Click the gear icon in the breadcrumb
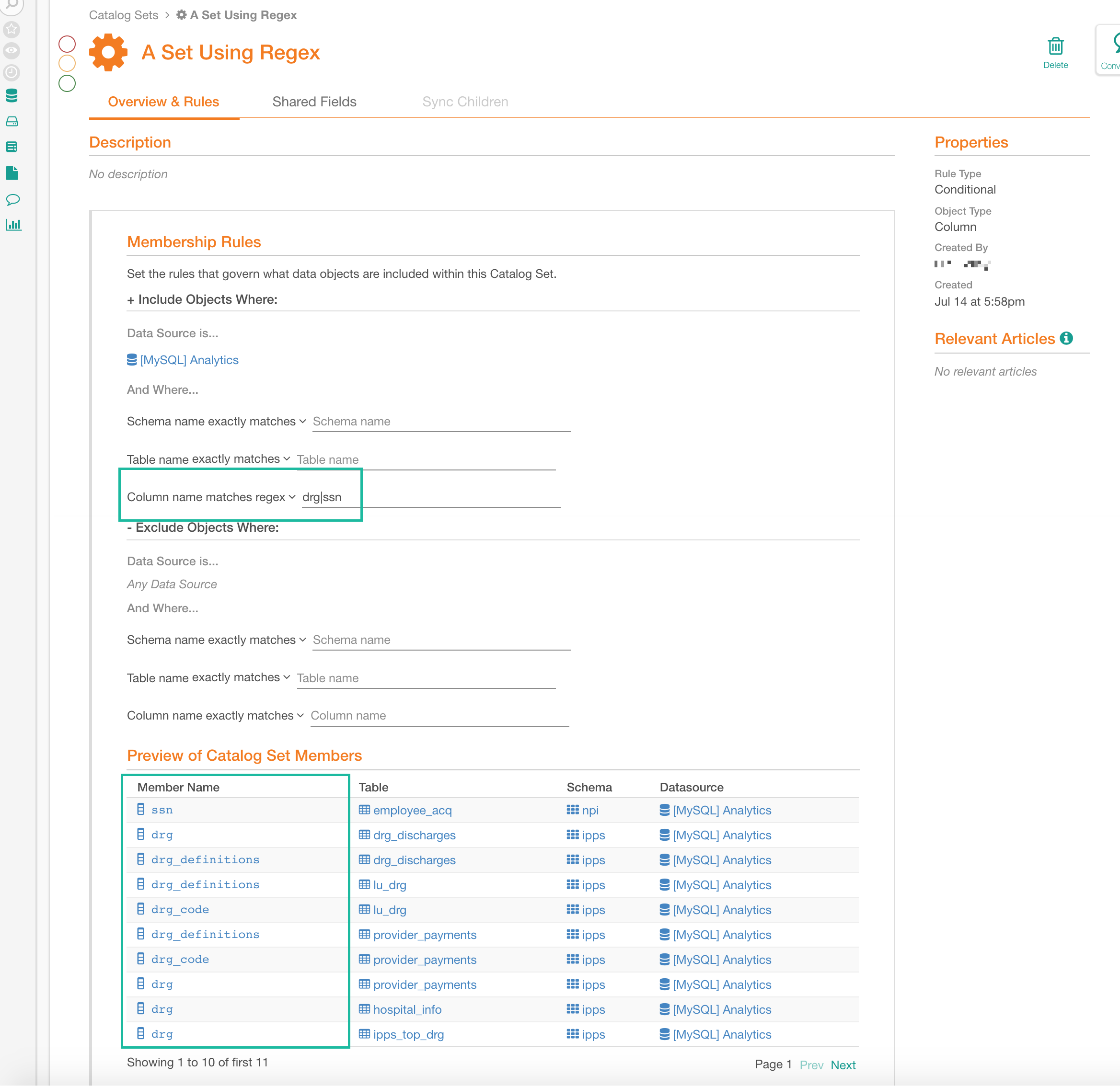Screen dimensions: 1120x1087 coord(182,15)
